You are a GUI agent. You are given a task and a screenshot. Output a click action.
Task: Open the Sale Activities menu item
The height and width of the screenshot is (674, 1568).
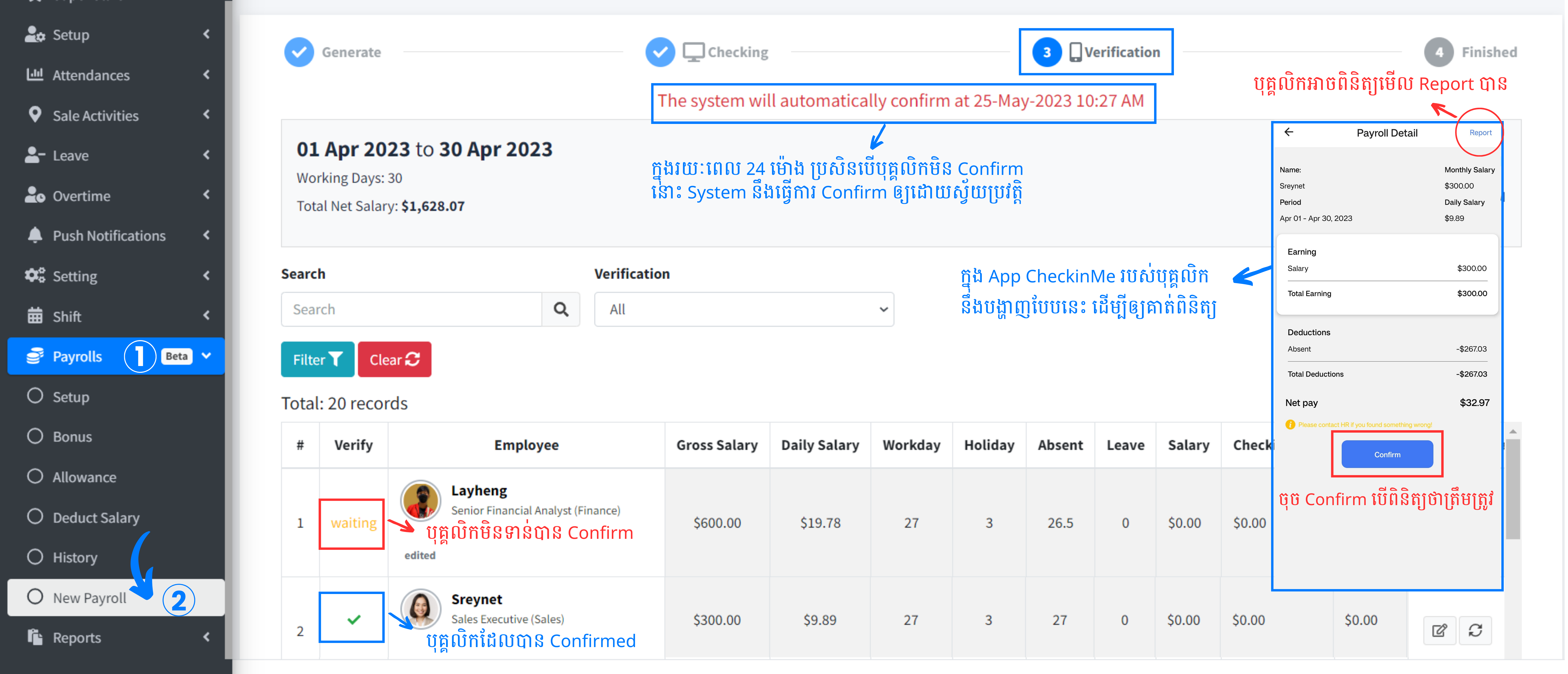[116, 115]
